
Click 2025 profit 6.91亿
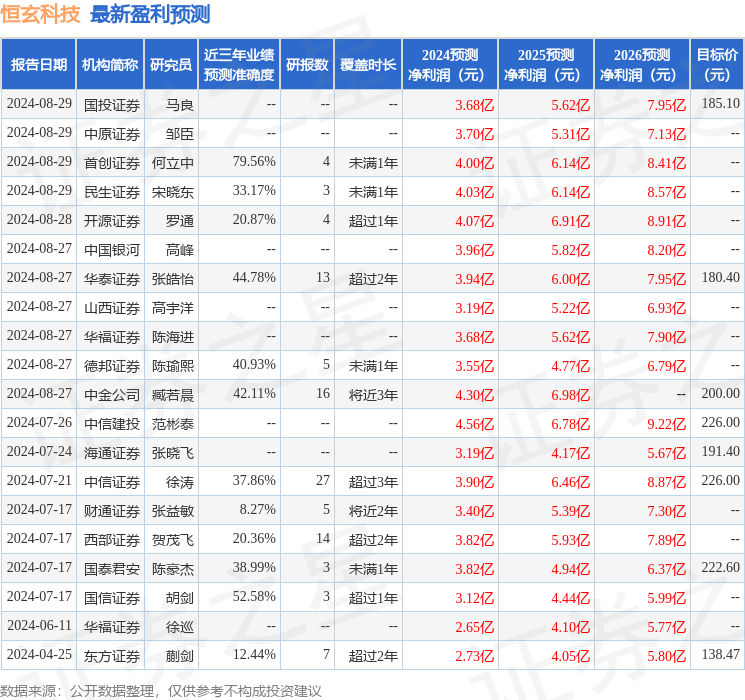pyautogui.click(x=571, y=221)
